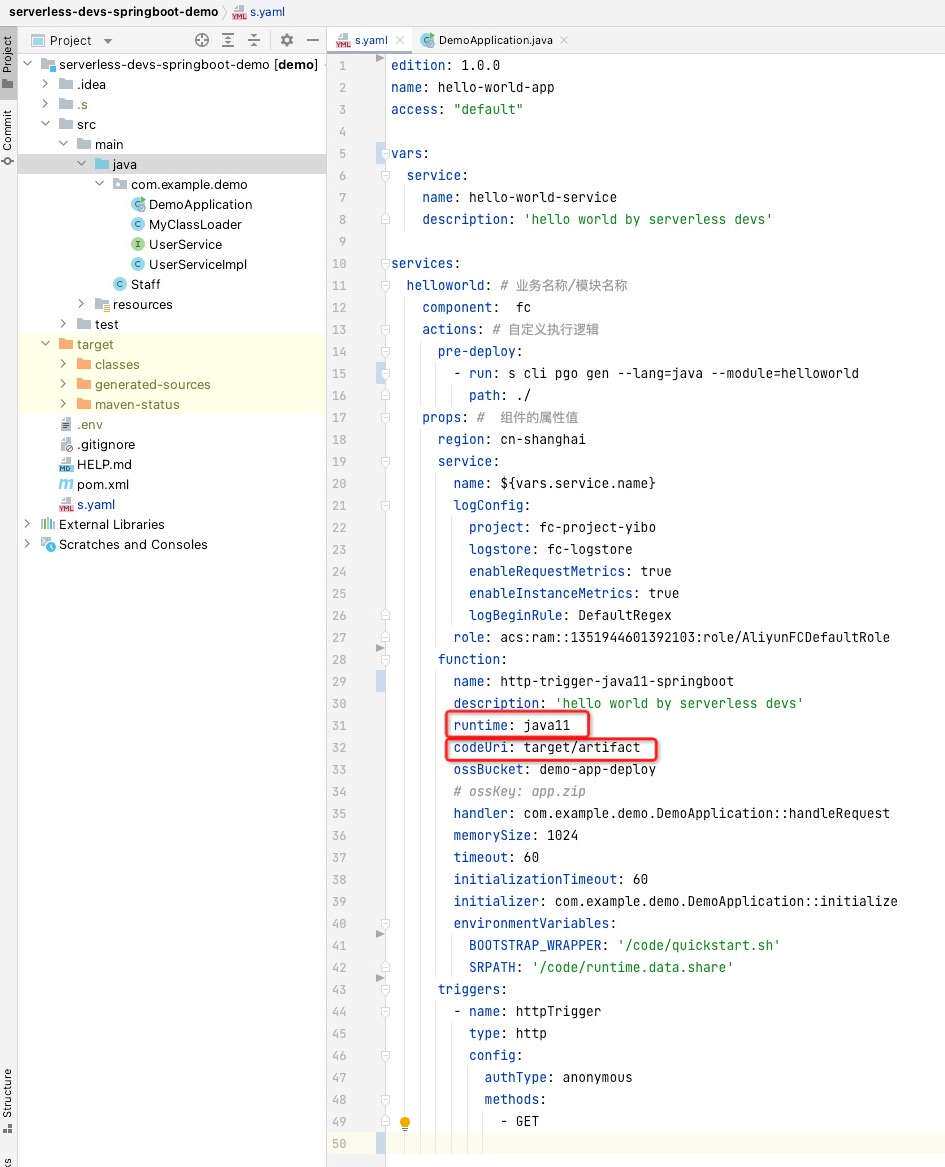Viewport: 945px width, 1167px height.
Task: Collapse the target folder
Action: [45, 344]
